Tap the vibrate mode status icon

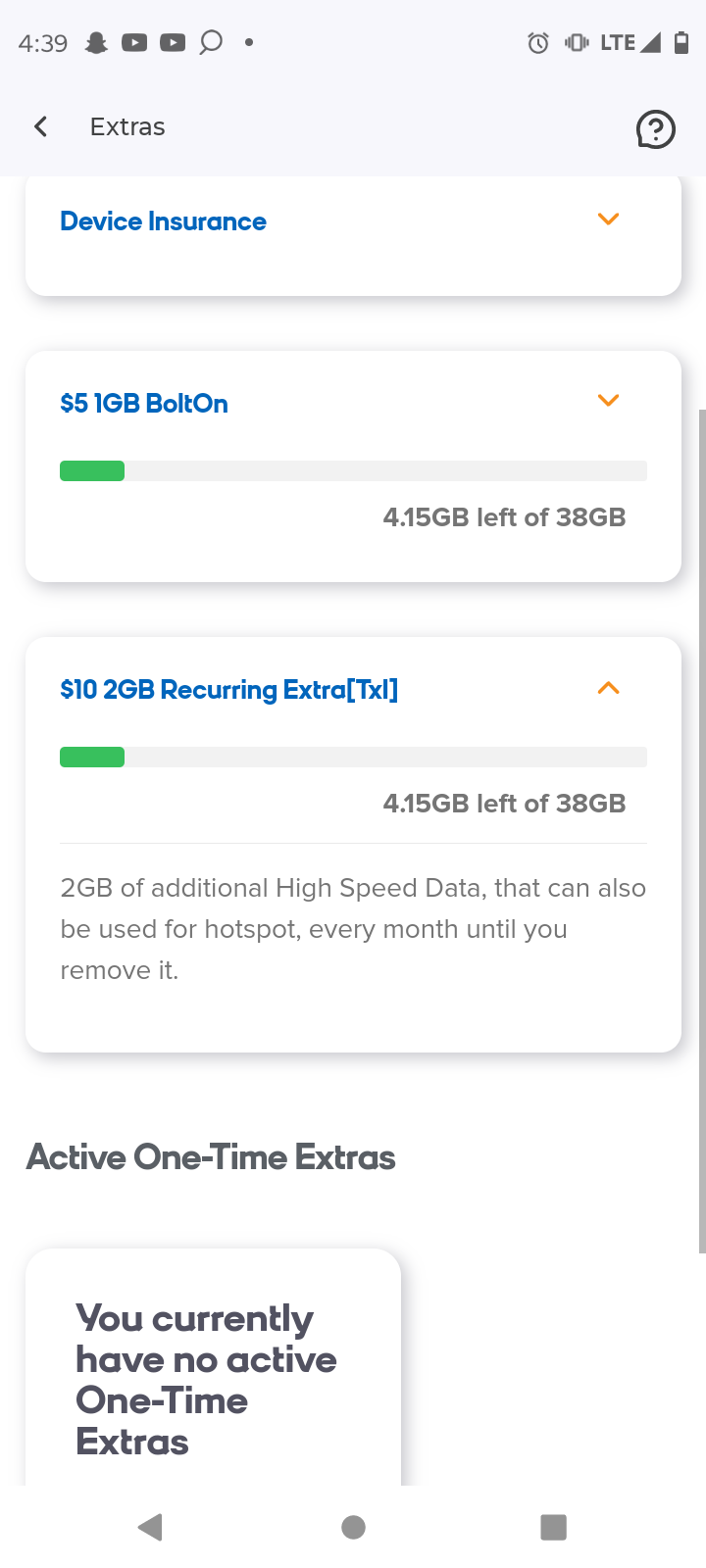(577, 42)
